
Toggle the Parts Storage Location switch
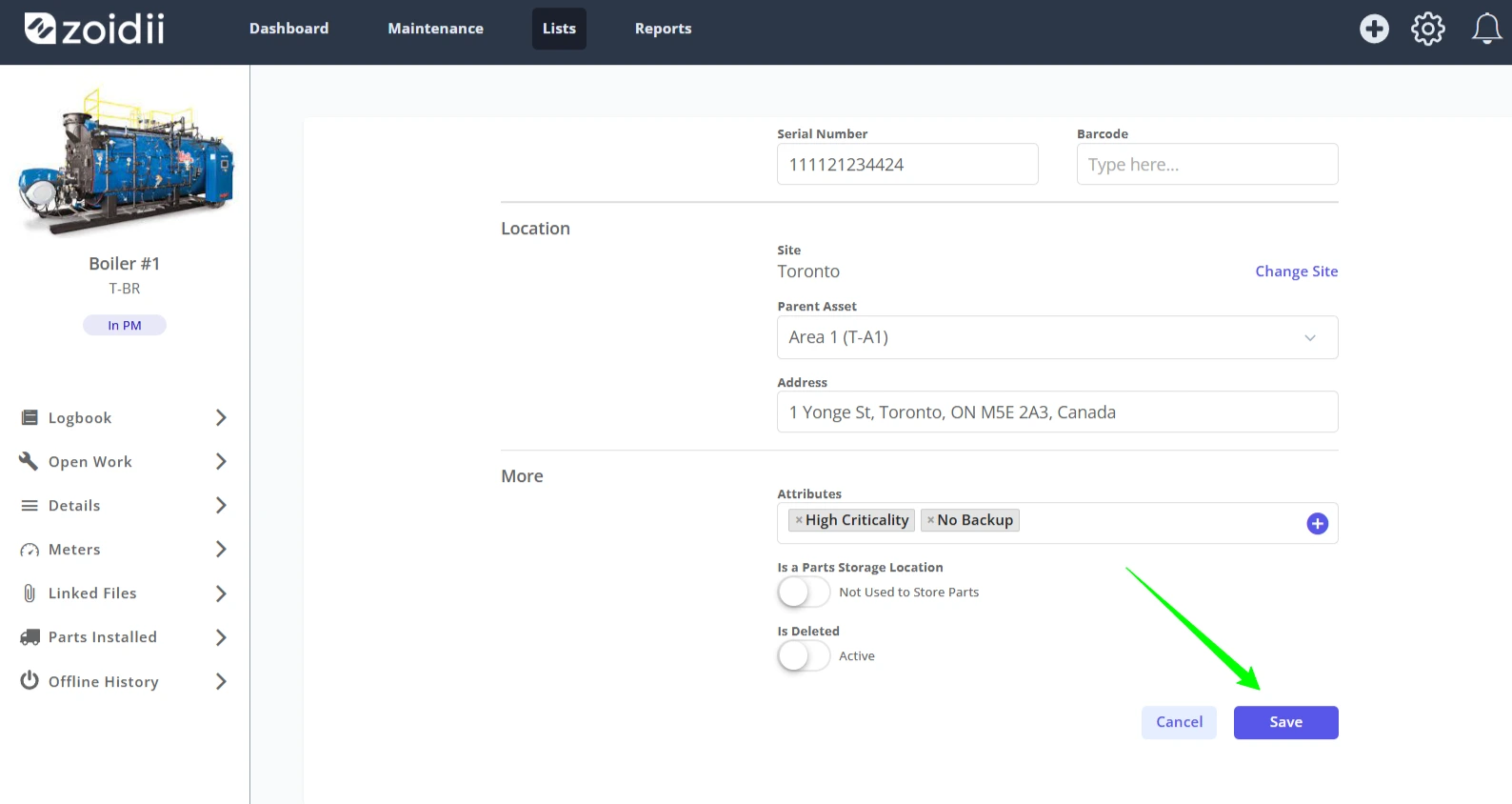pos(804,593)
